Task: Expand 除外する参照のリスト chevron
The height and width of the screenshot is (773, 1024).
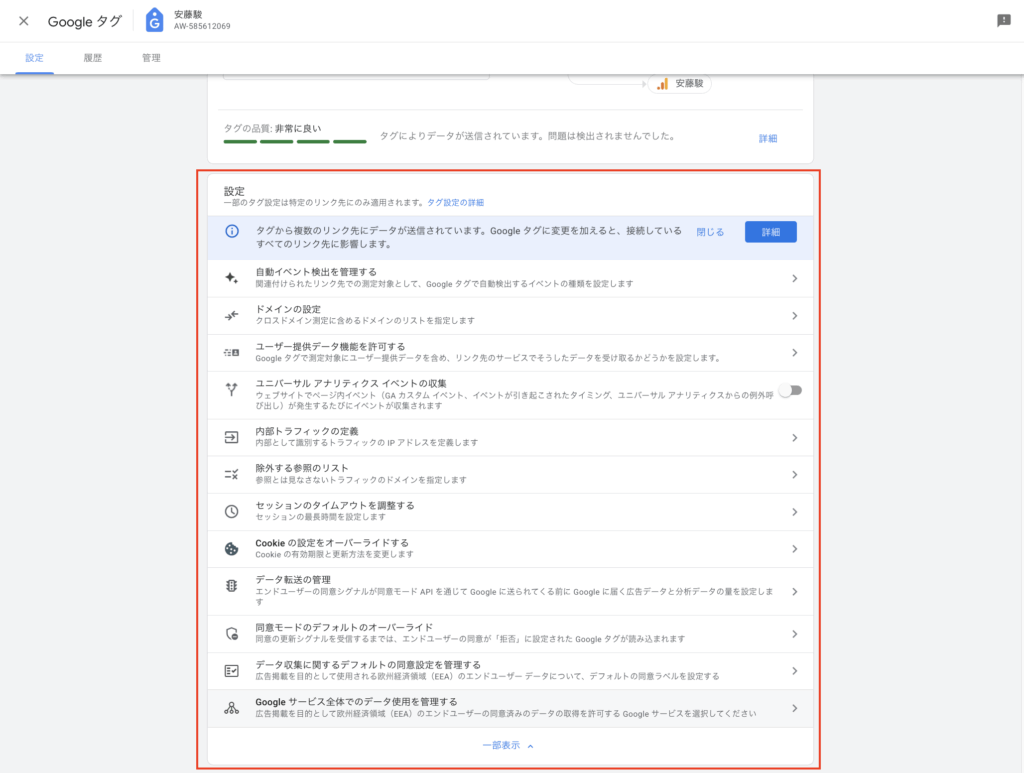Action: [x=794, y=475]
